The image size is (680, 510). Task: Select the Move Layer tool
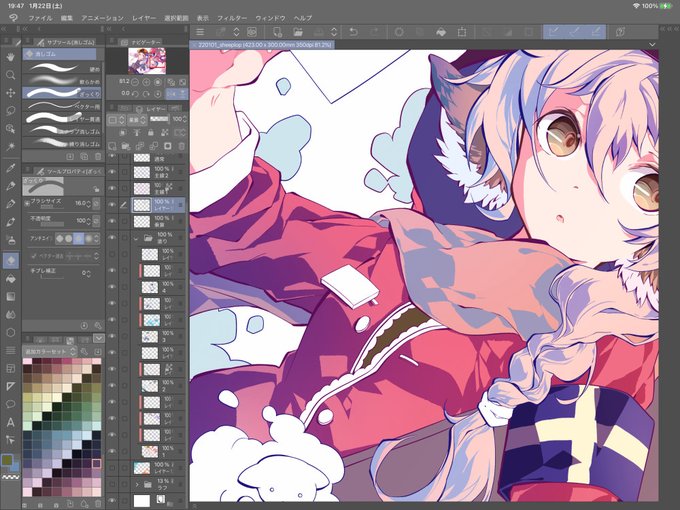click(10, 92)
